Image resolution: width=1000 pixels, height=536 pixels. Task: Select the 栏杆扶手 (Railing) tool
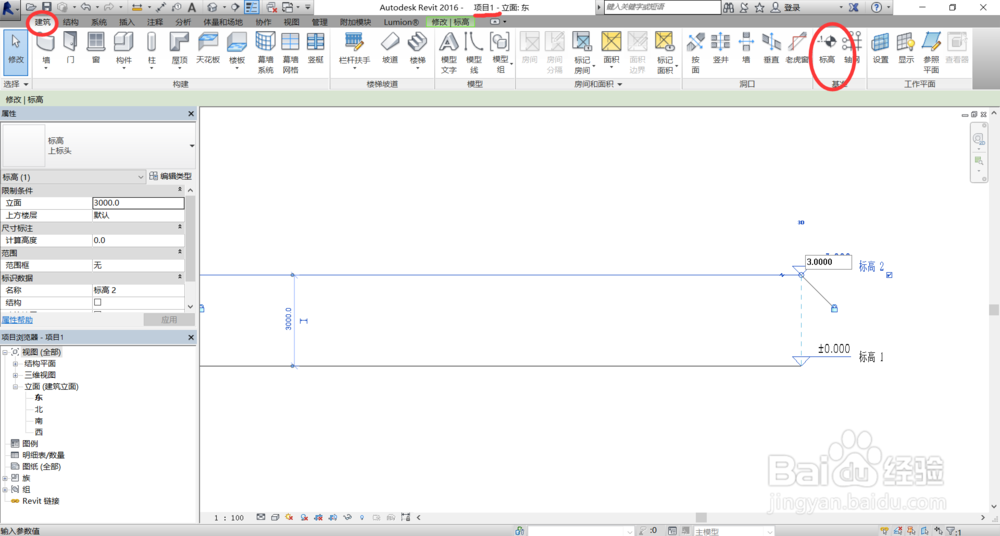pyautogui.click(x=354, y=49)
